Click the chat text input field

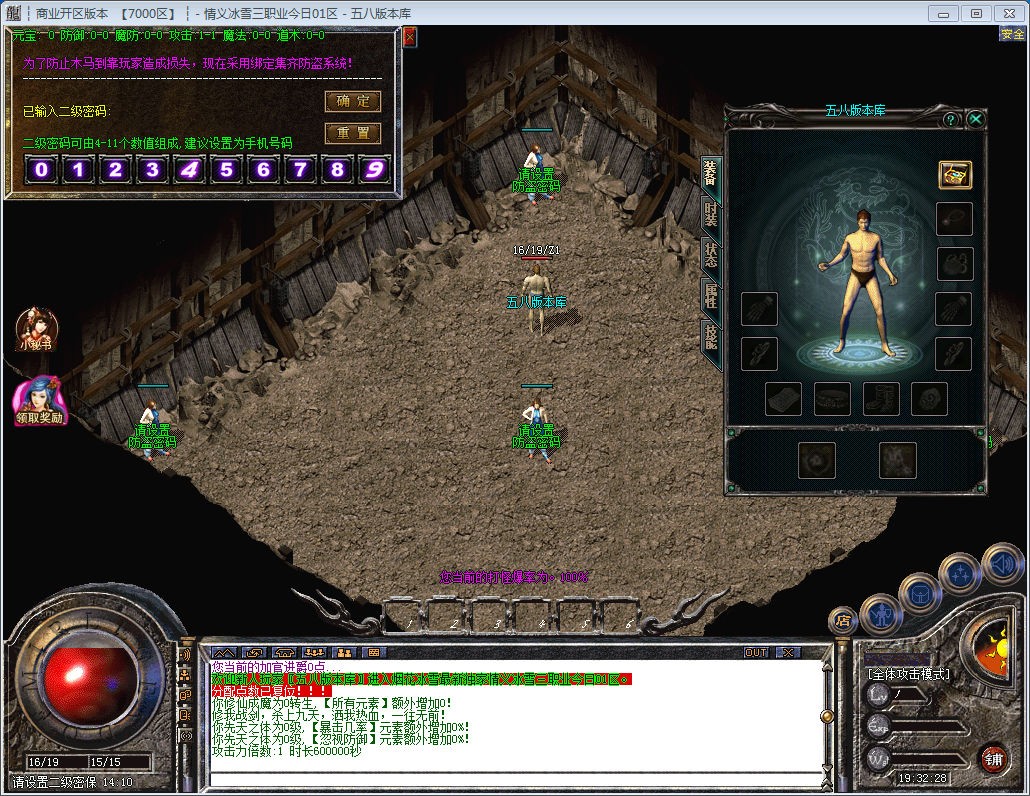tap(516, 780)
